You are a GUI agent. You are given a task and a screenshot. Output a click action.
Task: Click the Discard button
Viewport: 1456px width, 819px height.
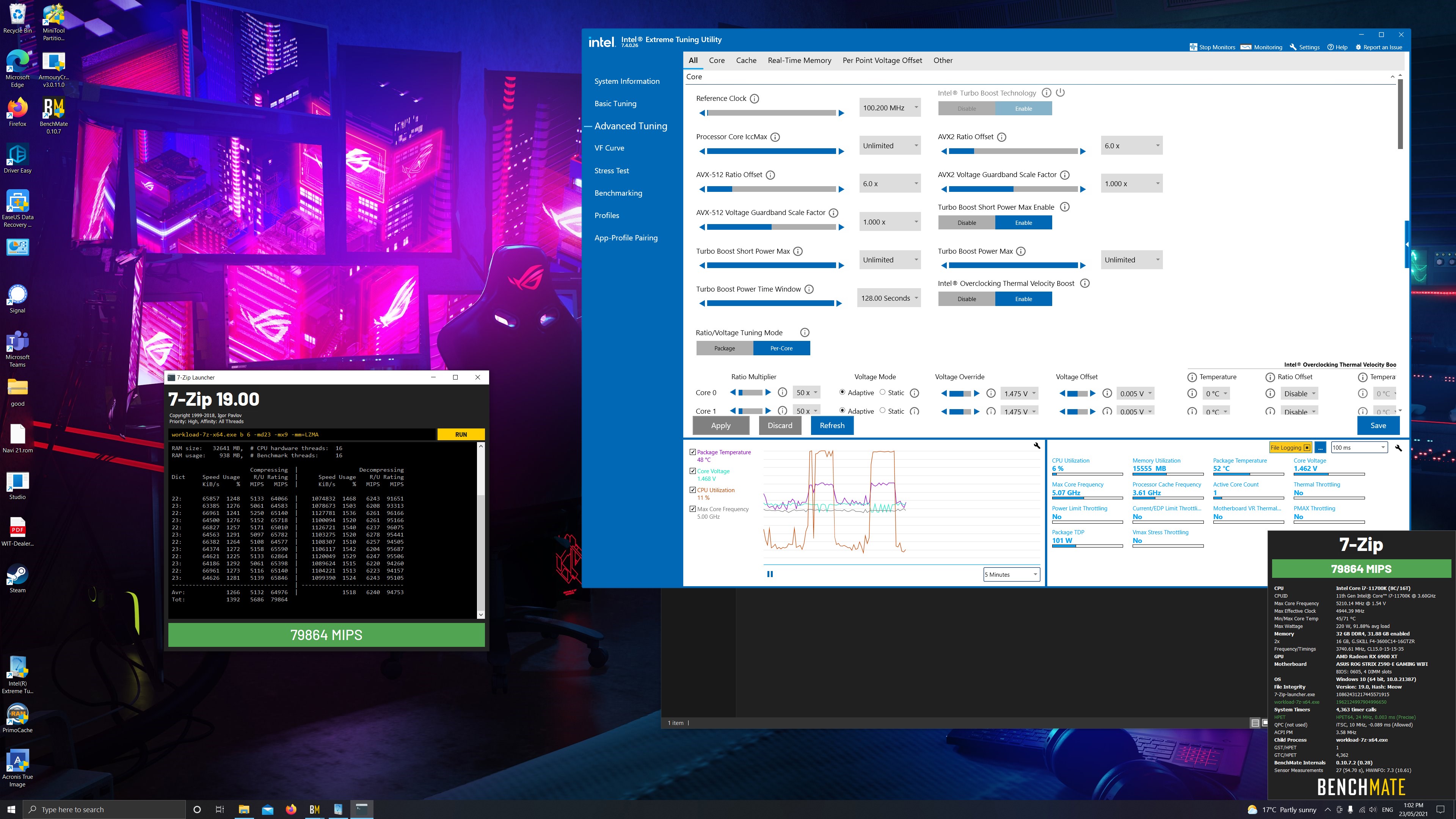(x=780, y=425)
